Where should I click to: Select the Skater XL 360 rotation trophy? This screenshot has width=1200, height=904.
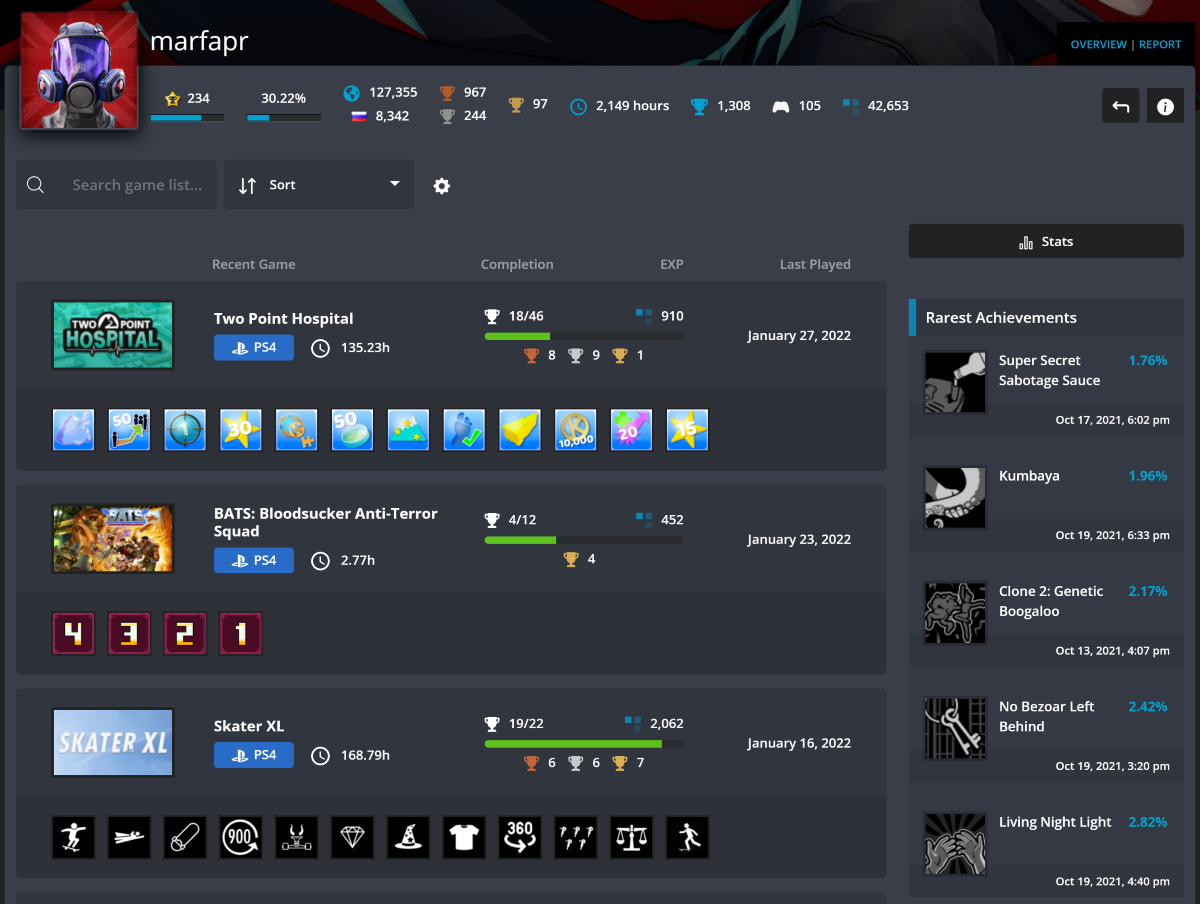(521, 838)
